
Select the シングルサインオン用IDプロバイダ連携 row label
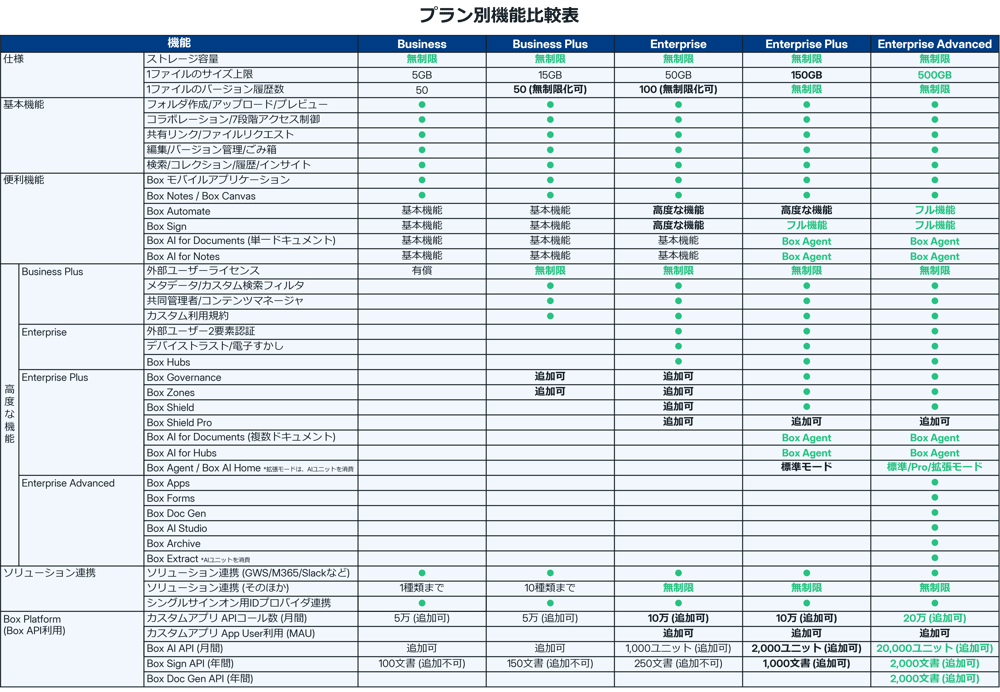239,603
